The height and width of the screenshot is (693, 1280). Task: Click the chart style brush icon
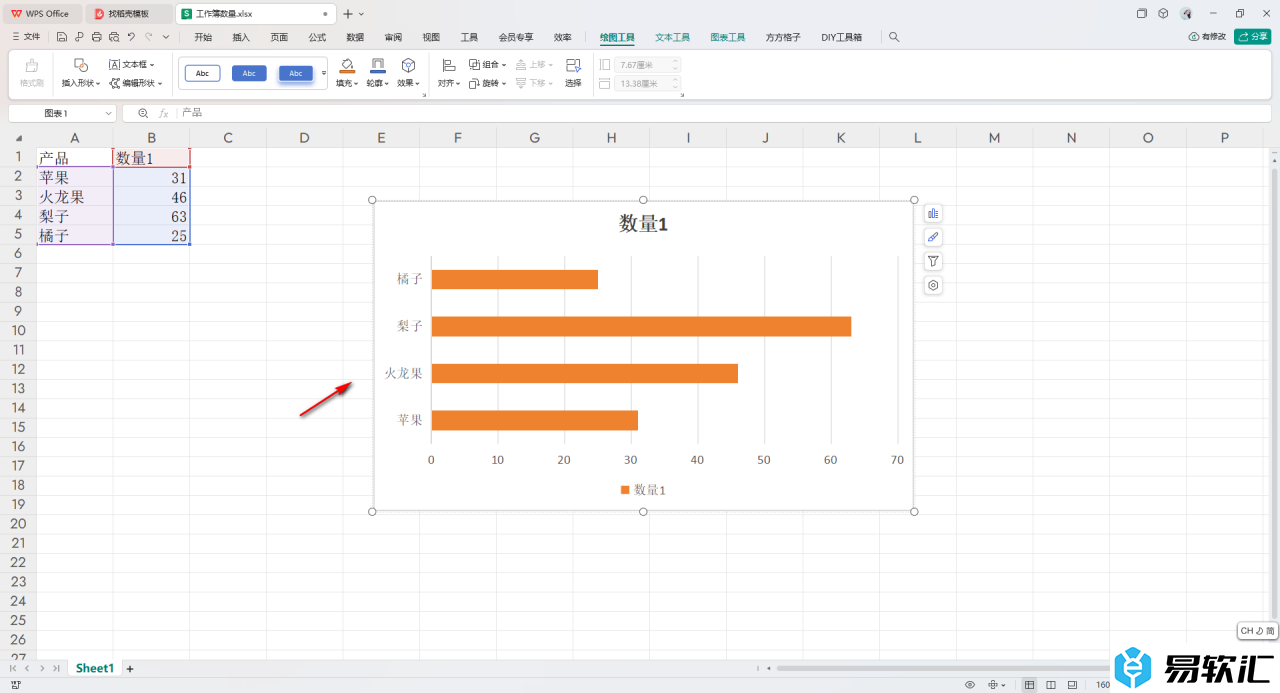click(933, 237)
